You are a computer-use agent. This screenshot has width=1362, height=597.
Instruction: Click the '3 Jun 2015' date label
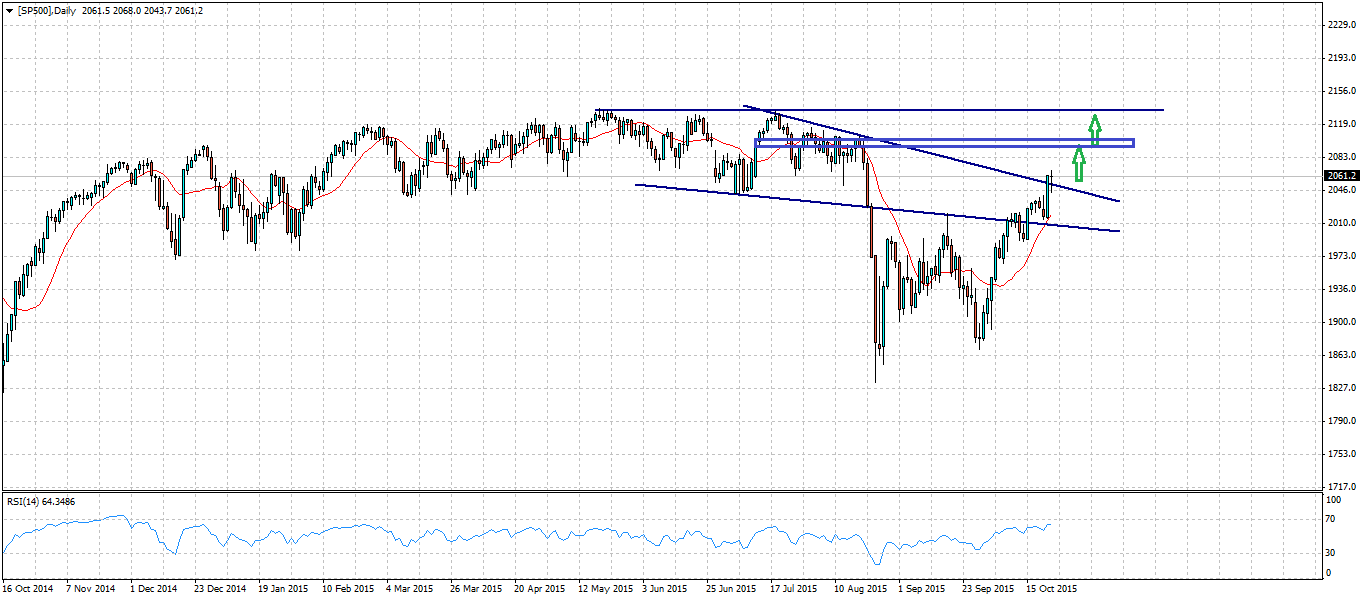(x=665, y=588)
